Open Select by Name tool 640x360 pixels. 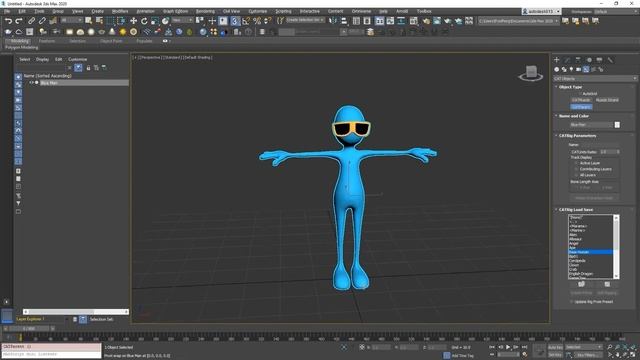[99, 21]
